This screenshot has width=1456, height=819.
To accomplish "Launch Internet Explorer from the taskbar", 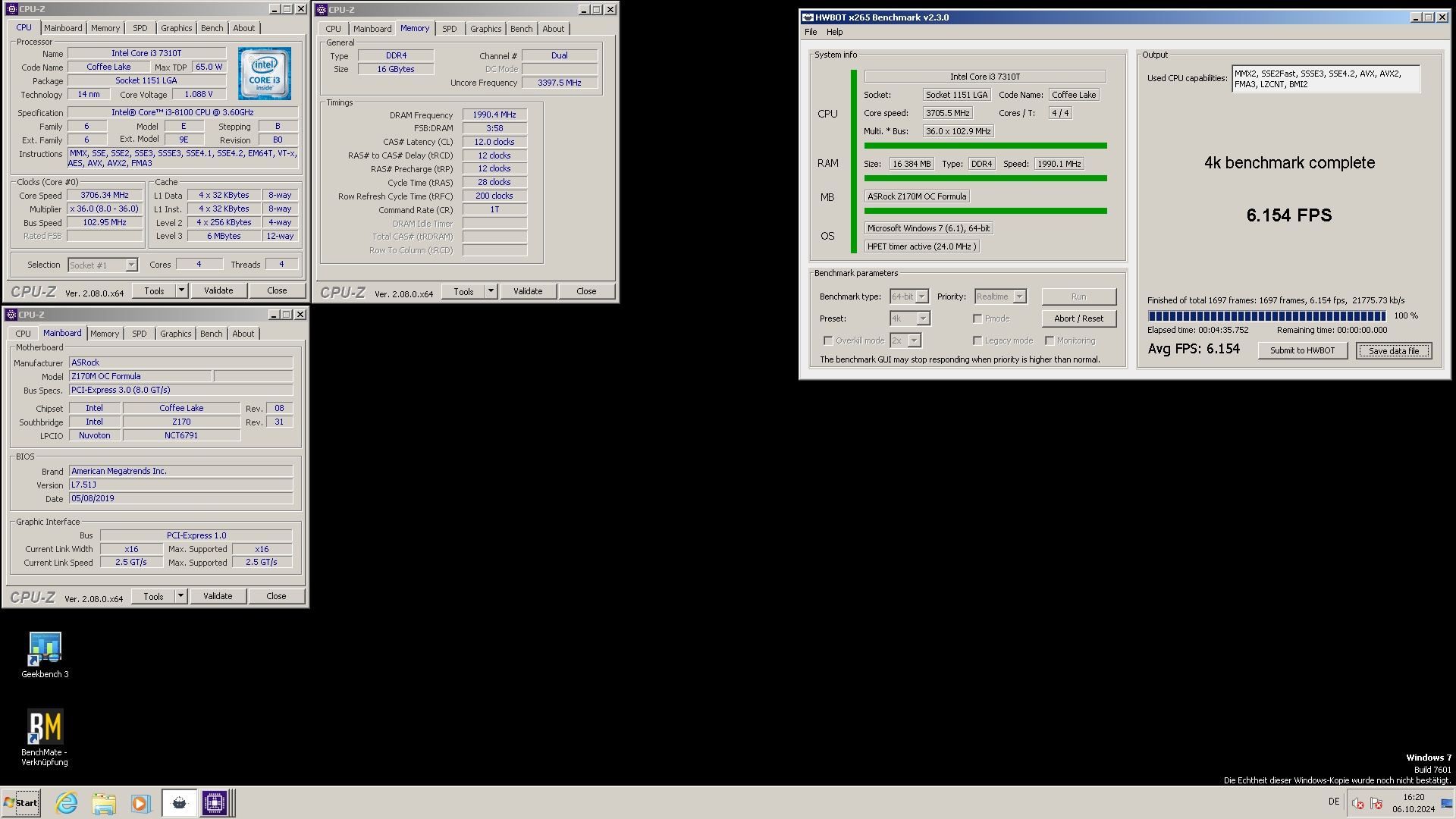I will pos(67,803).
